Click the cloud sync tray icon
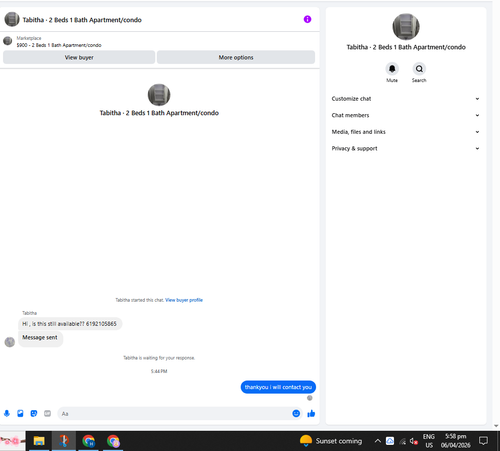This screenshot has height=451, width=500. (390, 441)
